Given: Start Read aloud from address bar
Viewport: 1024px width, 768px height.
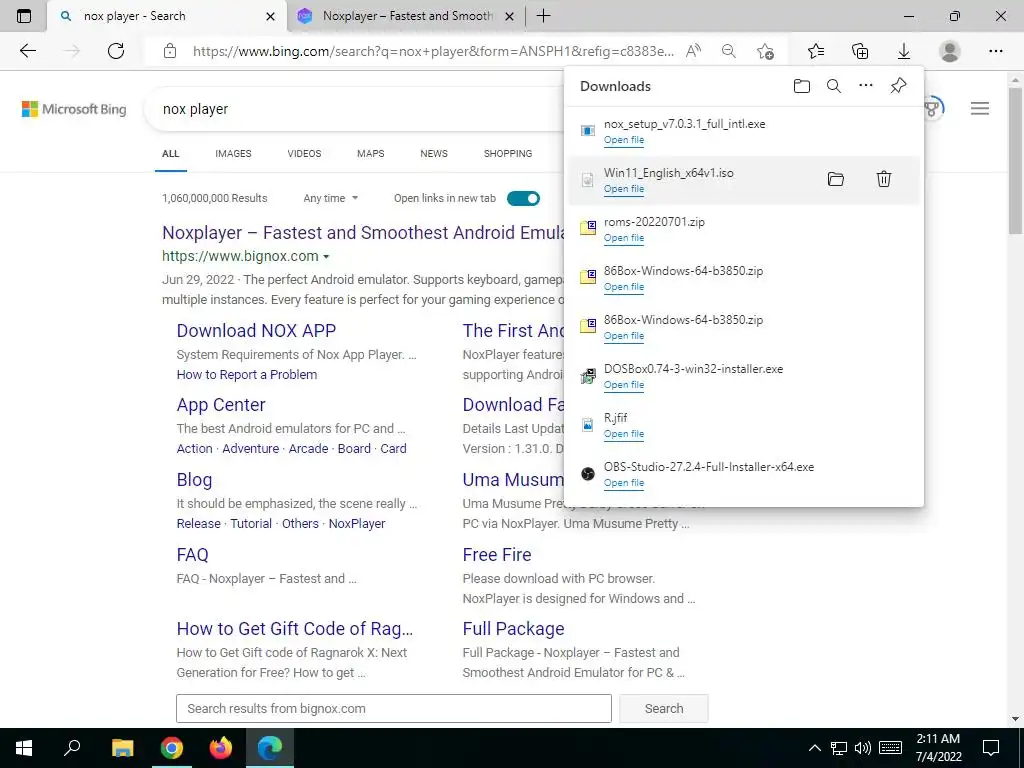Looking at the screenshot, I should 694,51.
